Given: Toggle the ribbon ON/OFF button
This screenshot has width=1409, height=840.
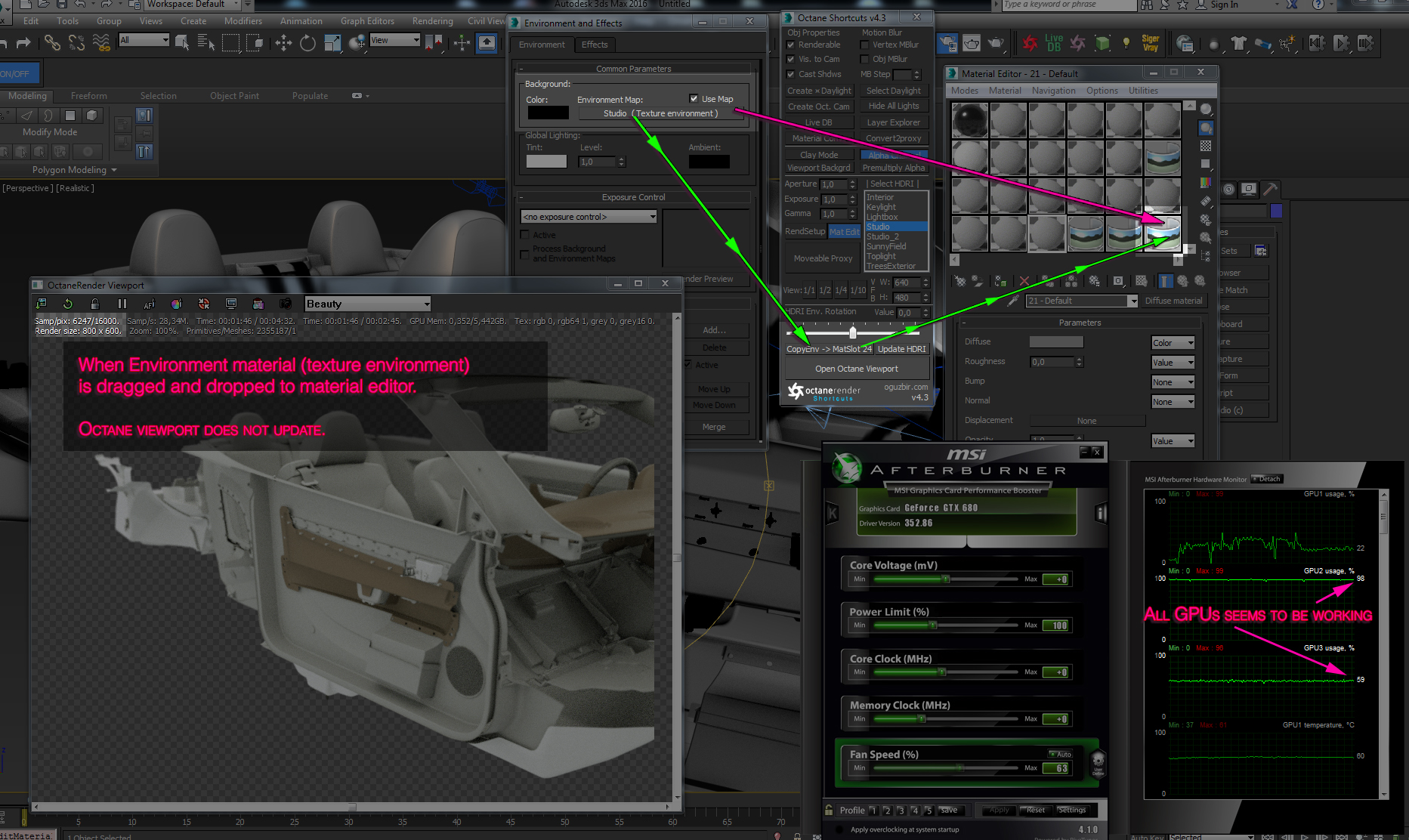Looking at the screenshot, I should [x=18, y=74].
